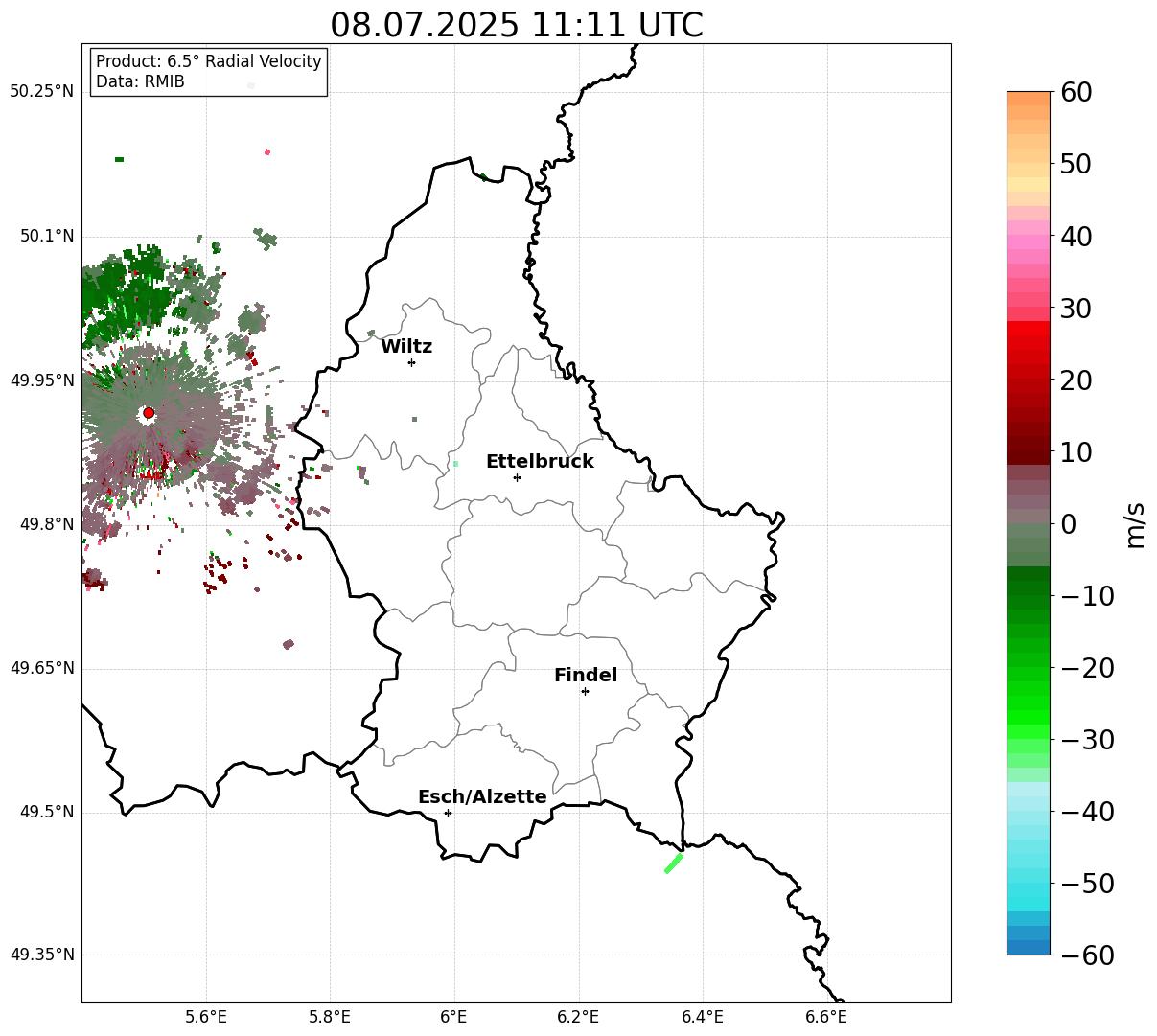Click the Esch/Alzette station cross marker

pos(448,813)
